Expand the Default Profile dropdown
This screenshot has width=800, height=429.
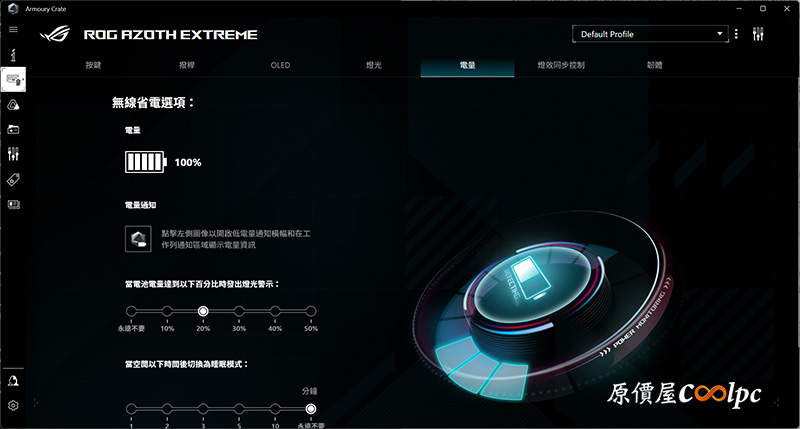tap(650, 34)
